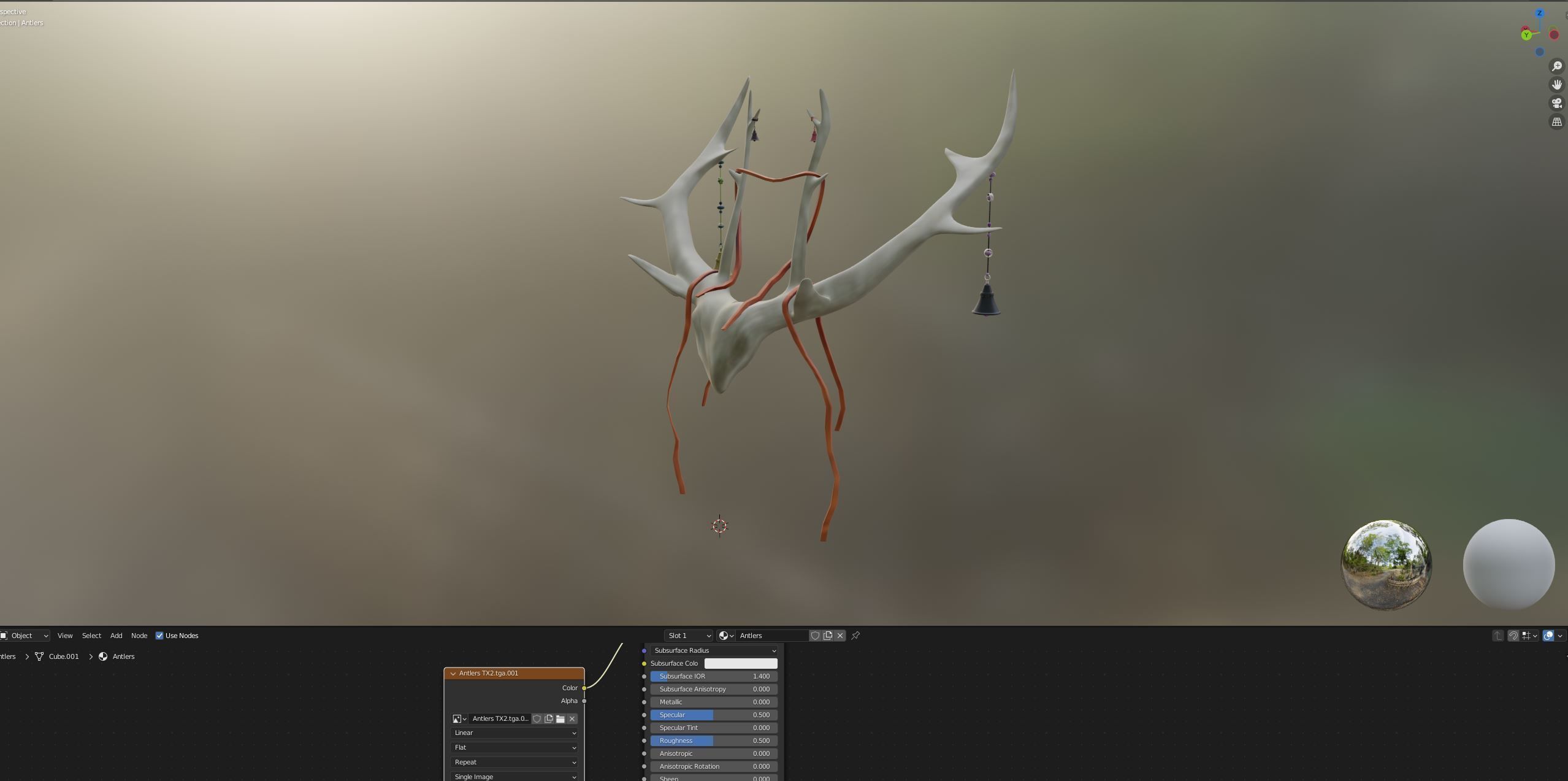Viewport: 1568px width, 781px height.
Task: Adjust the Subsurface IOR slider
Action: 714,676
